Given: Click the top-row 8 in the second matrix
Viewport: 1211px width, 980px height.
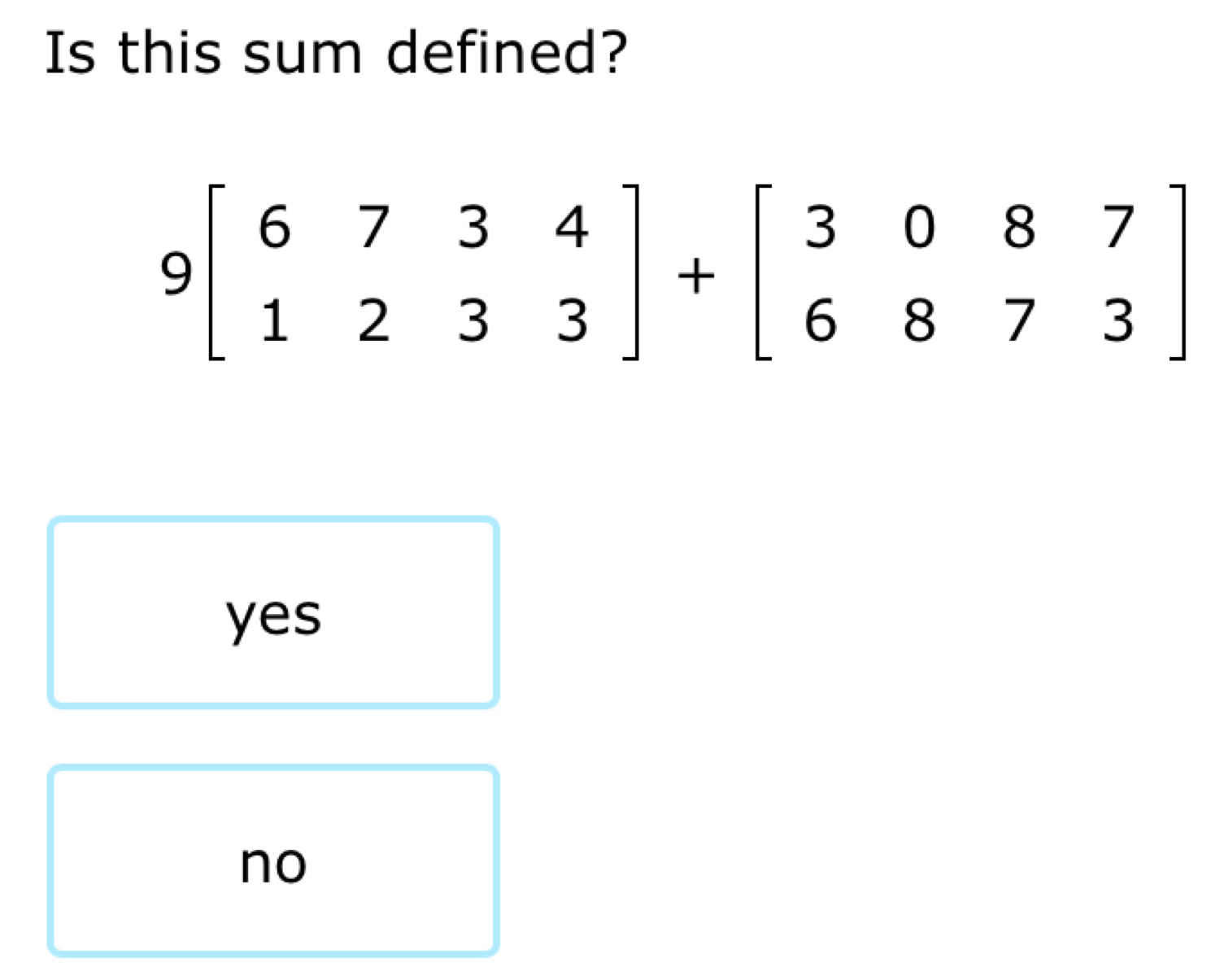Looking at the screenshot, I should pyautogui.click(x=1018, y=227).
